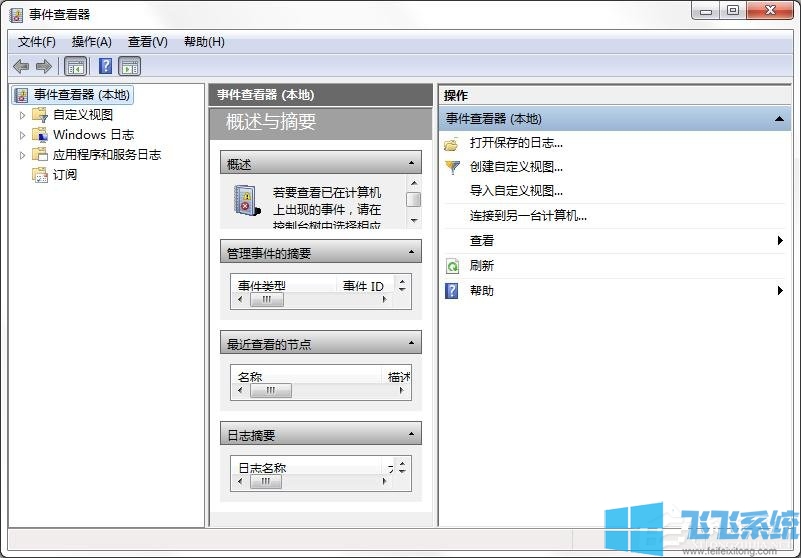The width and height of the screenshot is (801, 558).
Task: Collapse the 概述 section
Action: pos(411,163)
